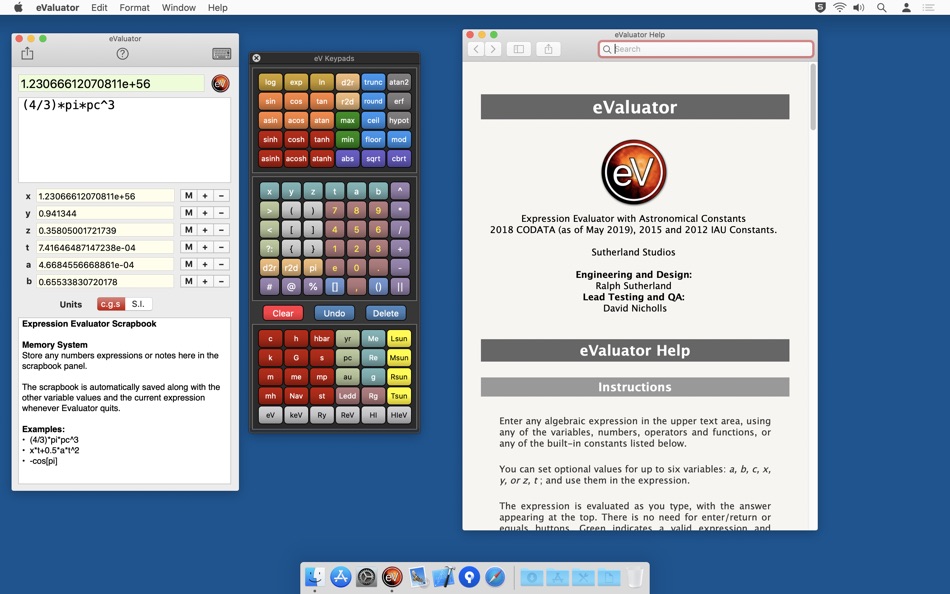Open the Format menu

tap(135, 7)
